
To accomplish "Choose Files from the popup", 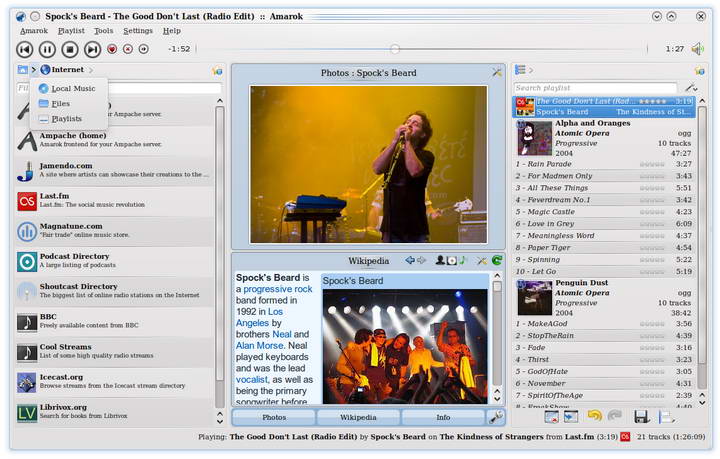I will click(x=69, y=104).
